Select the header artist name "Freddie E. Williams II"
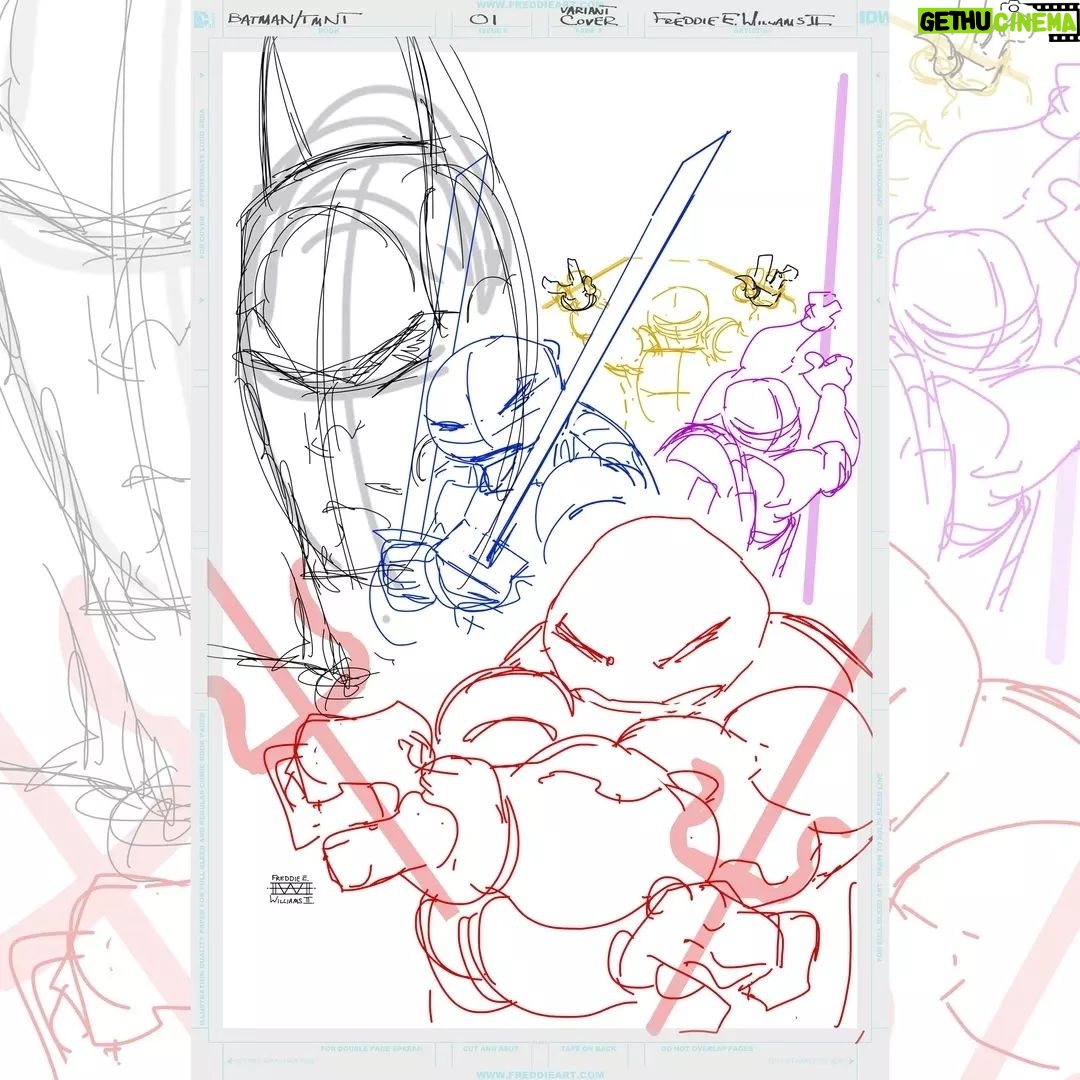This screenshot has height=1080, width=1080. 742,19
